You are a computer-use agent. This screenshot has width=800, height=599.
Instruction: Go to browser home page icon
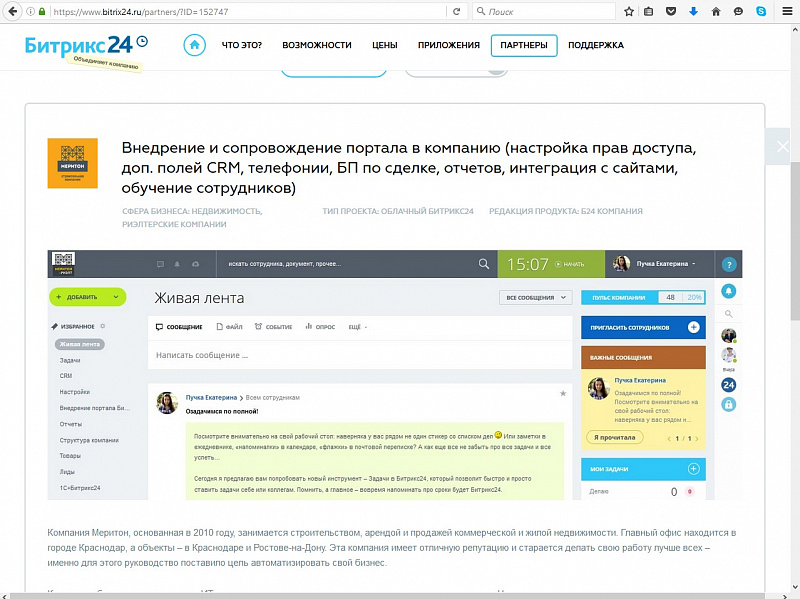716,11
